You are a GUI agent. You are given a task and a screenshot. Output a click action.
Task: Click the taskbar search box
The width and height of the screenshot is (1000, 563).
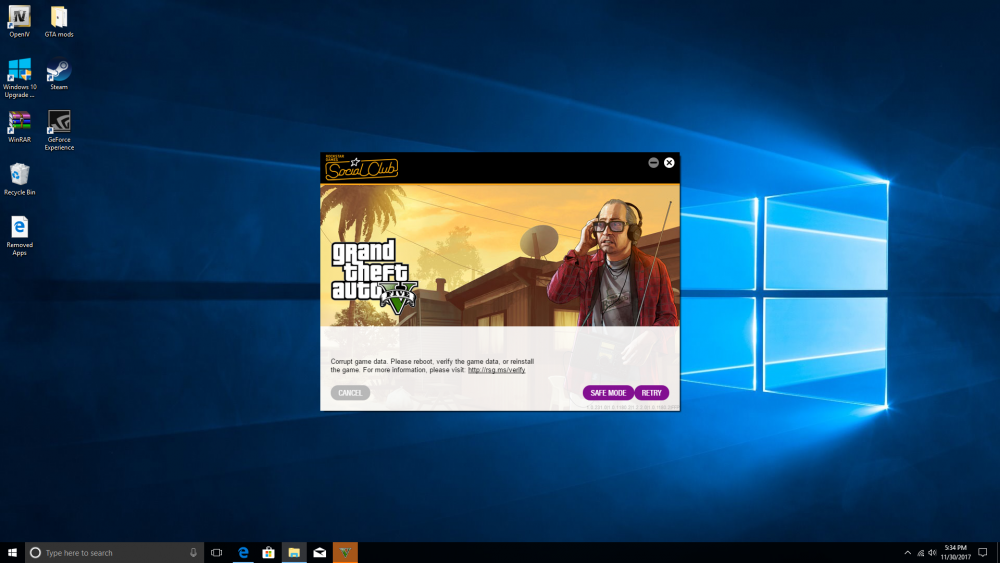(x=115, y=552)
